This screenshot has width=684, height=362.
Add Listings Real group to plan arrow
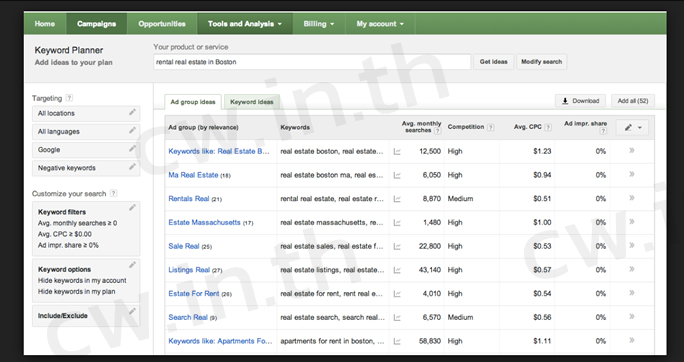[632, 269]
